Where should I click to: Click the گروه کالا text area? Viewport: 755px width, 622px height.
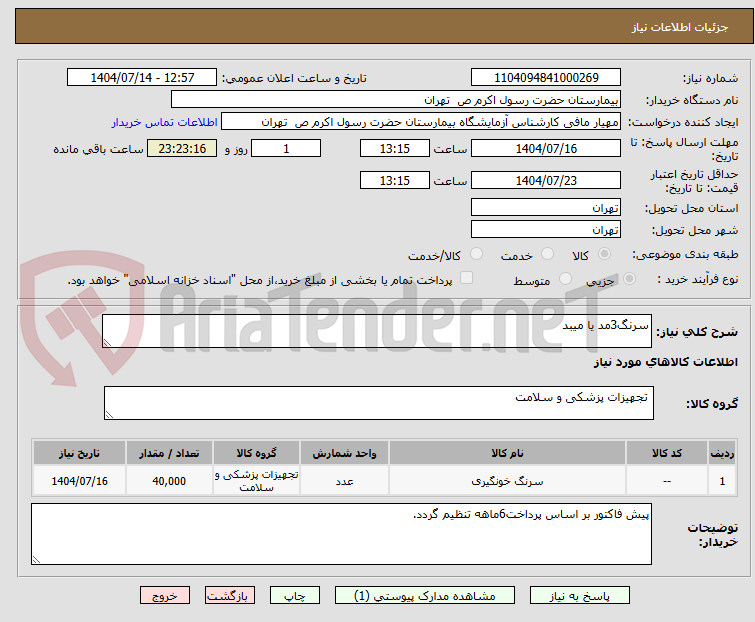pos(378,403)
